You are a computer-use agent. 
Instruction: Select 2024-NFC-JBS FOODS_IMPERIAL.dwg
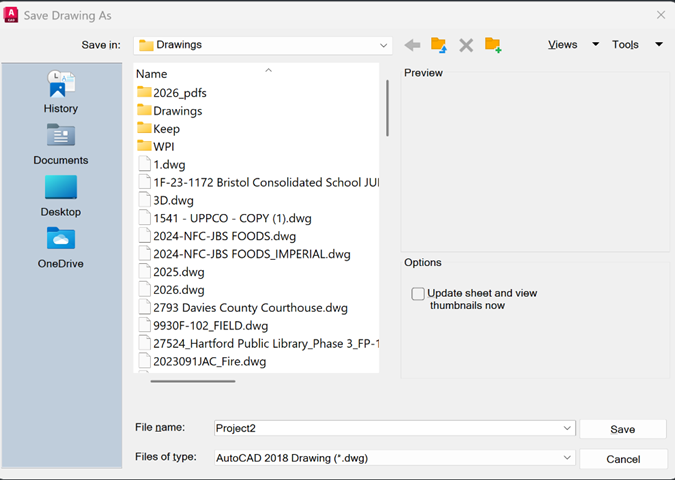(244, 254)
